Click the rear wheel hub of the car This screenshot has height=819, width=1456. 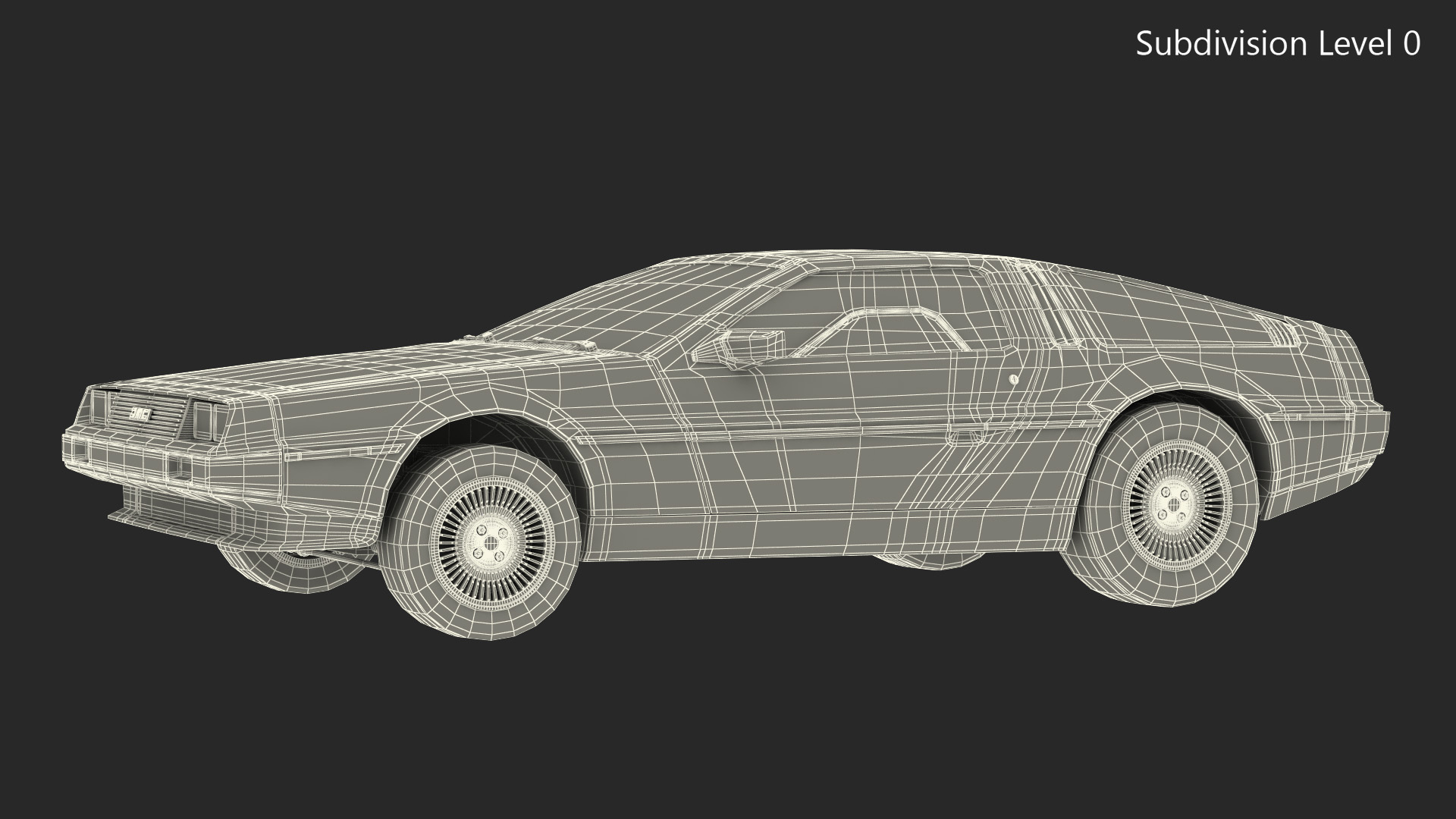[x=1175, y=504]
